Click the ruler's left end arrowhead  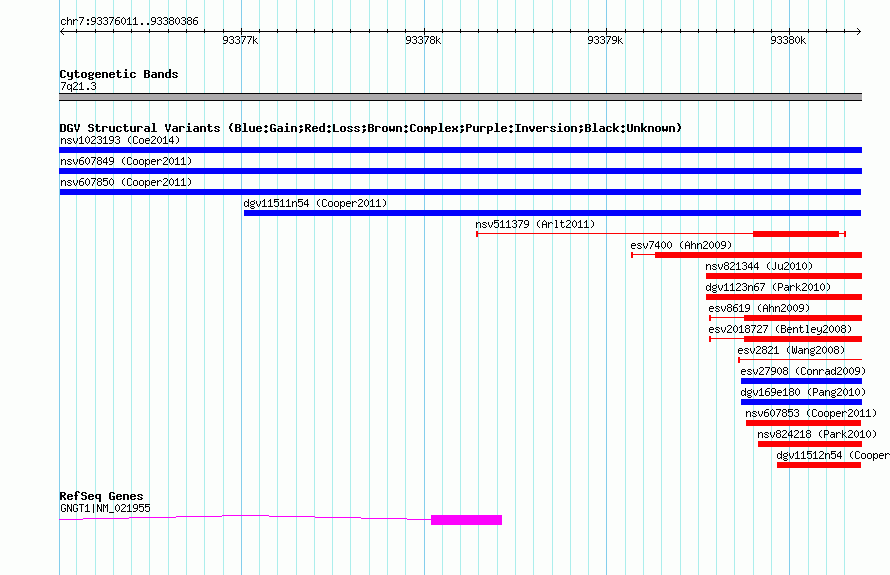tap(62, 32)
